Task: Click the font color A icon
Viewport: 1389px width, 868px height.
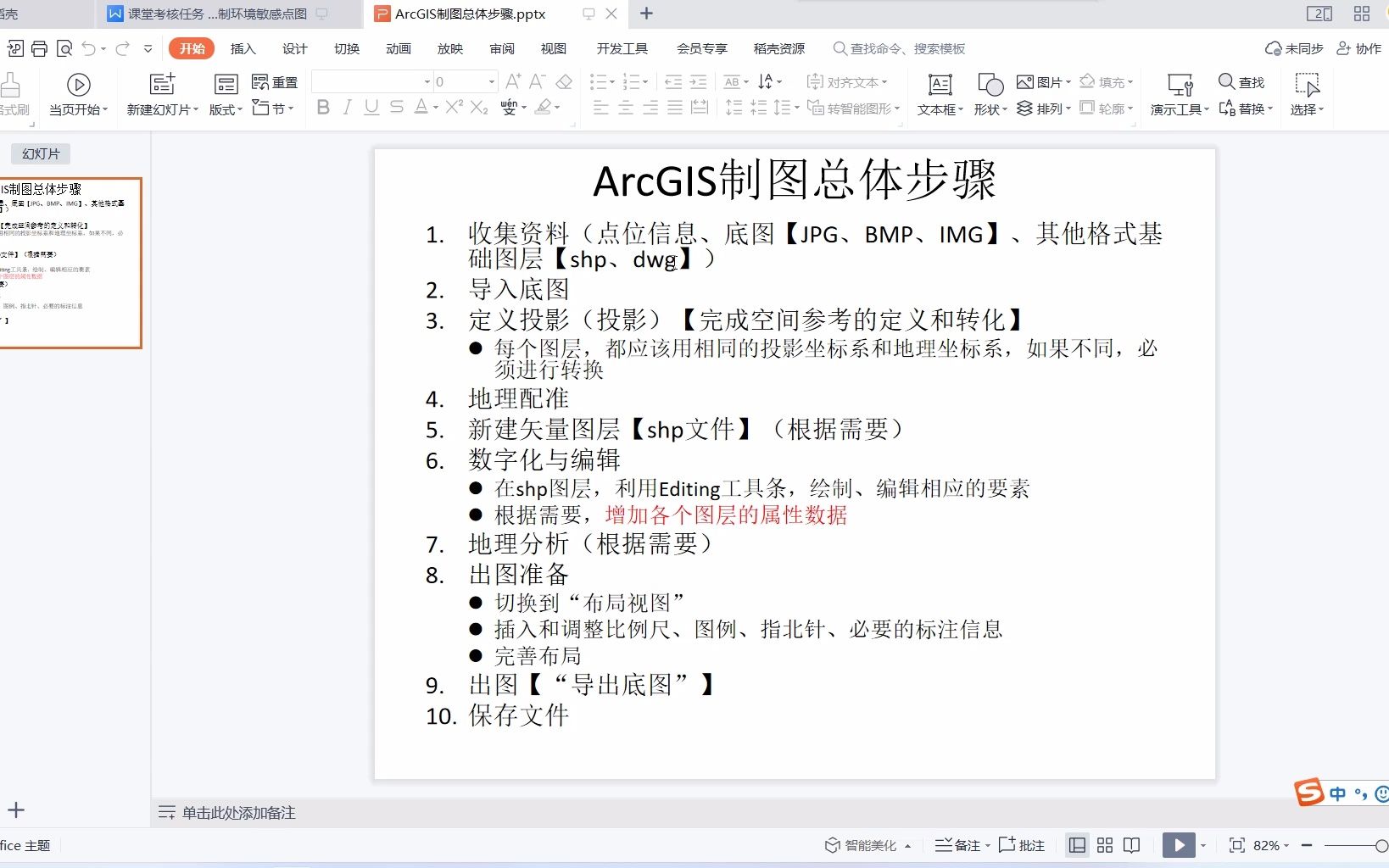Action: pyautogui.click(x=421, y=108)
